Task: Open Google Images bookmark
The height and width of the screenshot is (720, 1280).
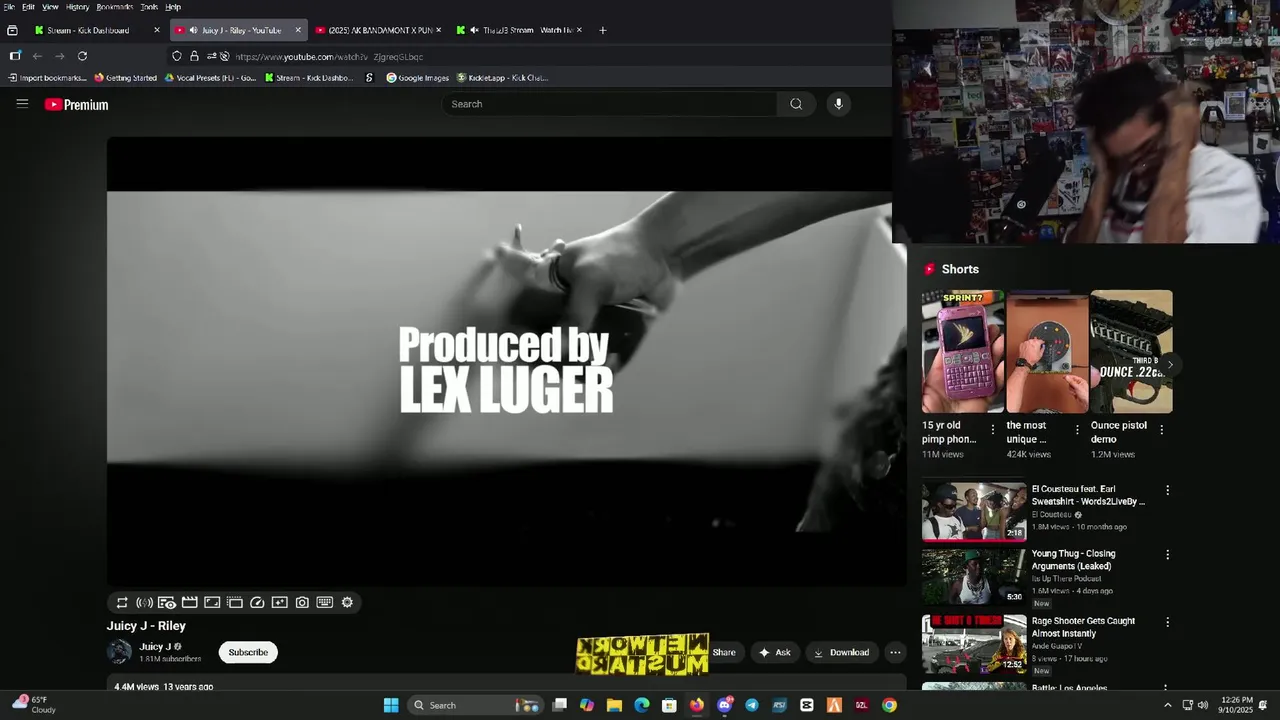Action: pos(417,78)
